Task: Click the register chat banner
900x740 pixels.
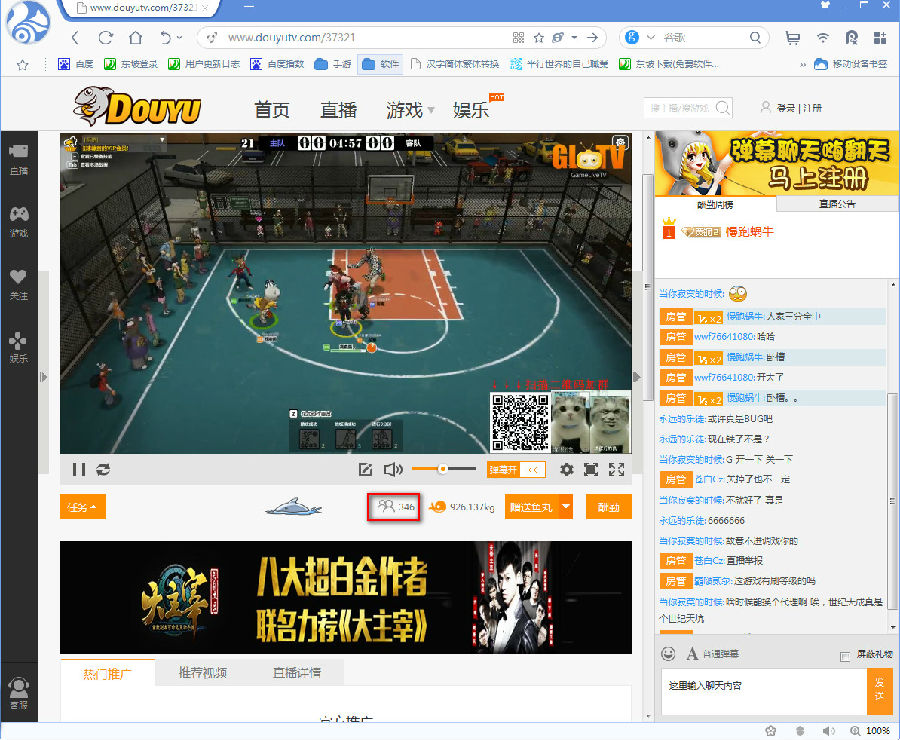Action: tap(777, 163)
